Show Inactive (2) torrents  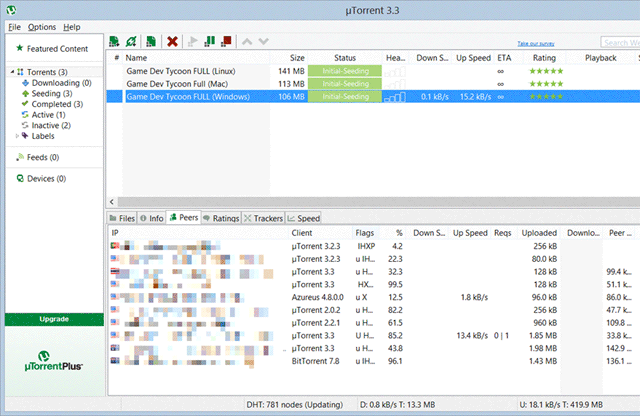coord(46,125)
